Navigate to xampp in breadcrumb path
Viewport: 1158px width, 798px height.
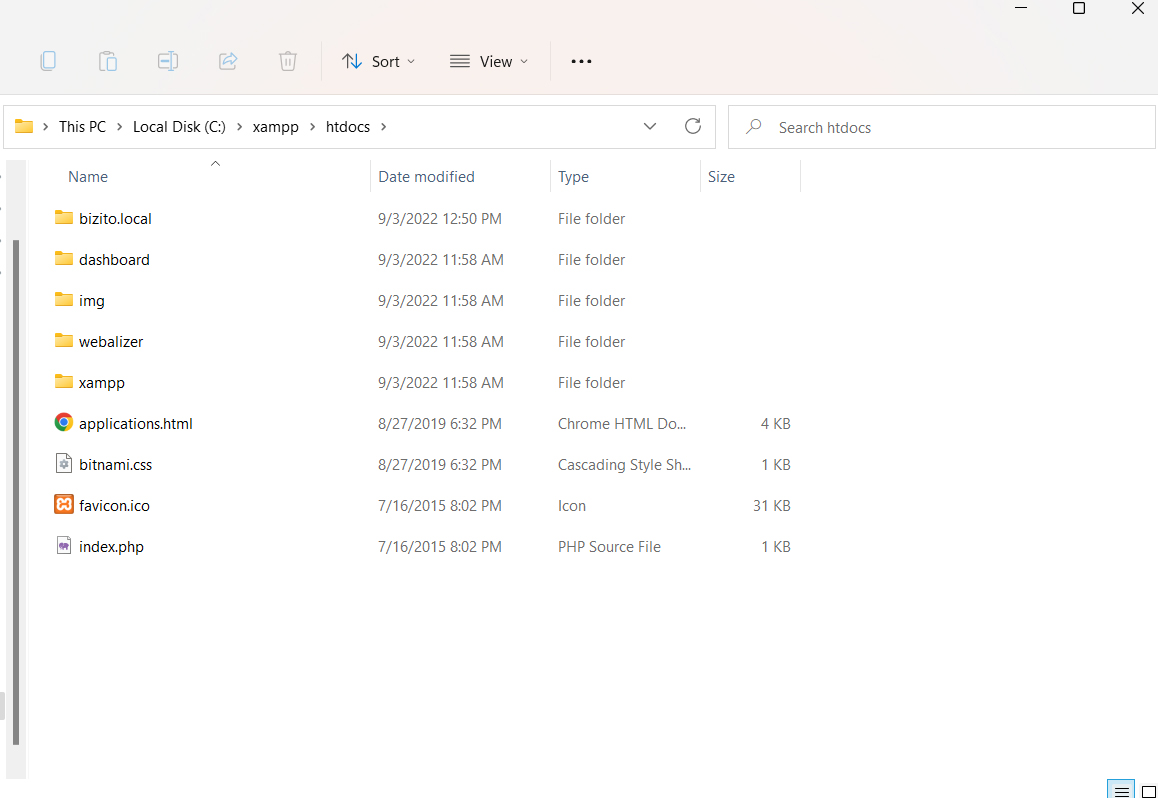275,127
